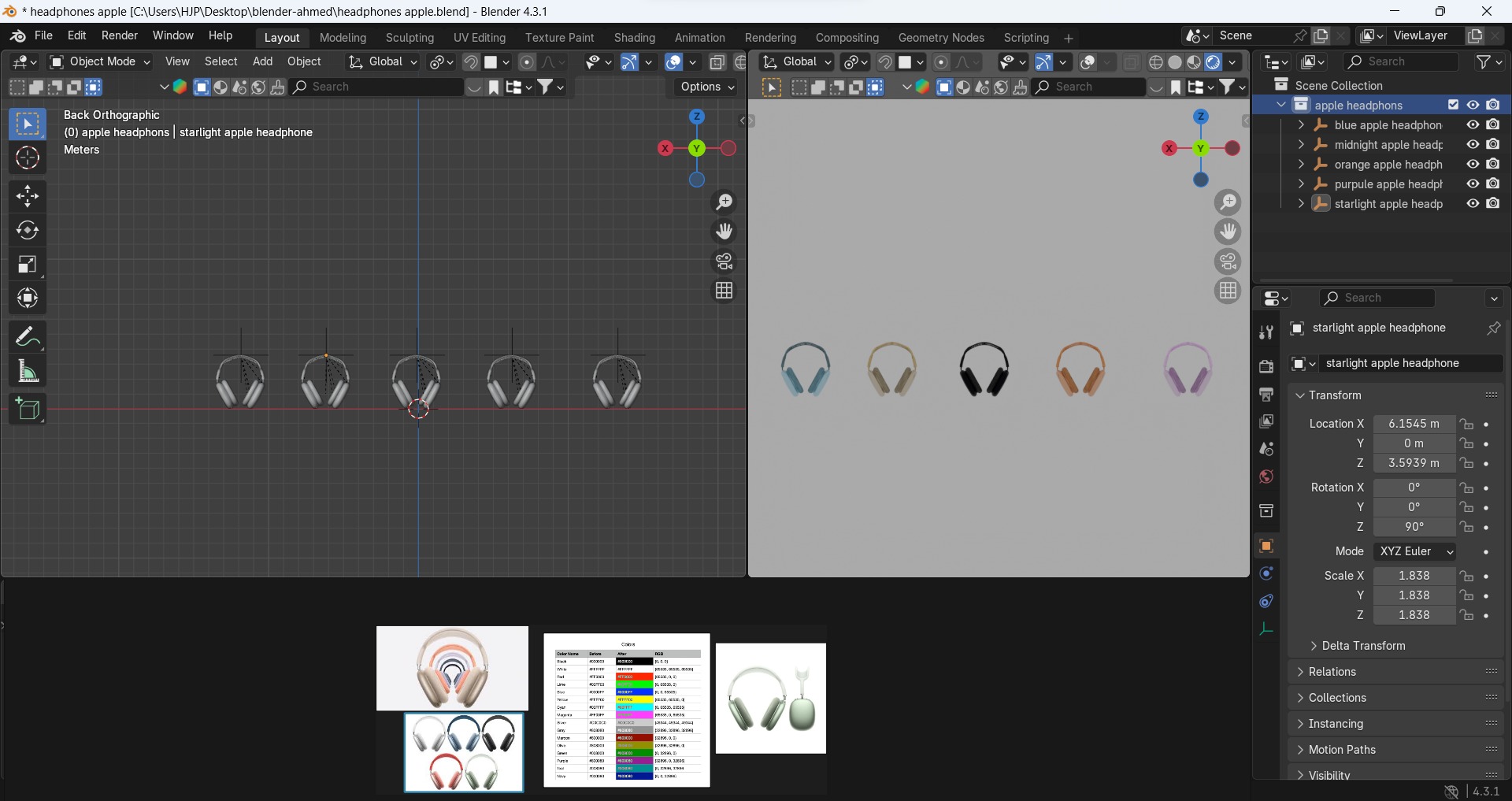The height and width of the screenshot is (801, 1512).
Task: Disable blue apple headphone in renders
Action: [x=1493, y=125]
